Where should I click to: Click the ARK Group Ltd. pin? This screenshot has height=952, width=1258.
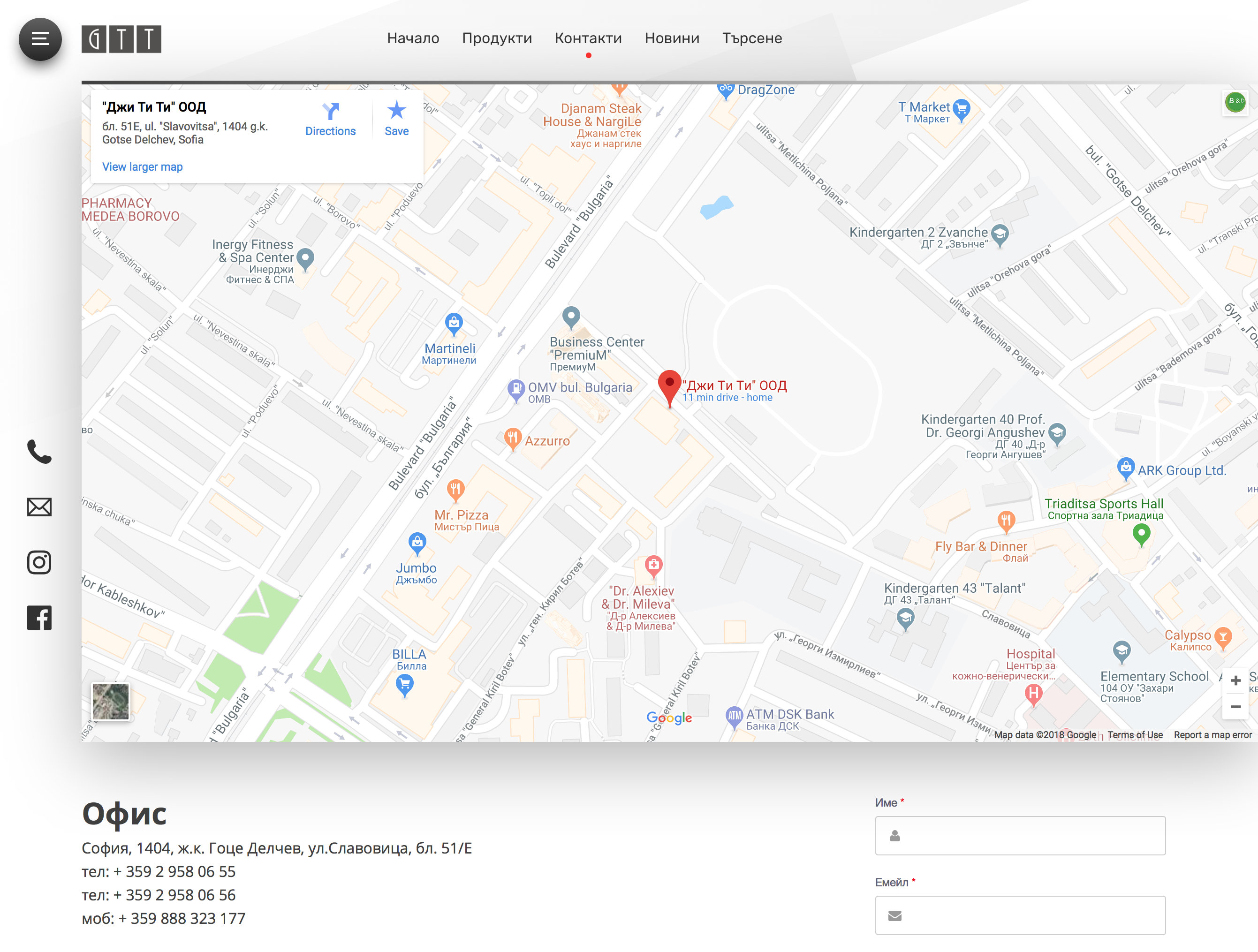(x=1125, y=468)
